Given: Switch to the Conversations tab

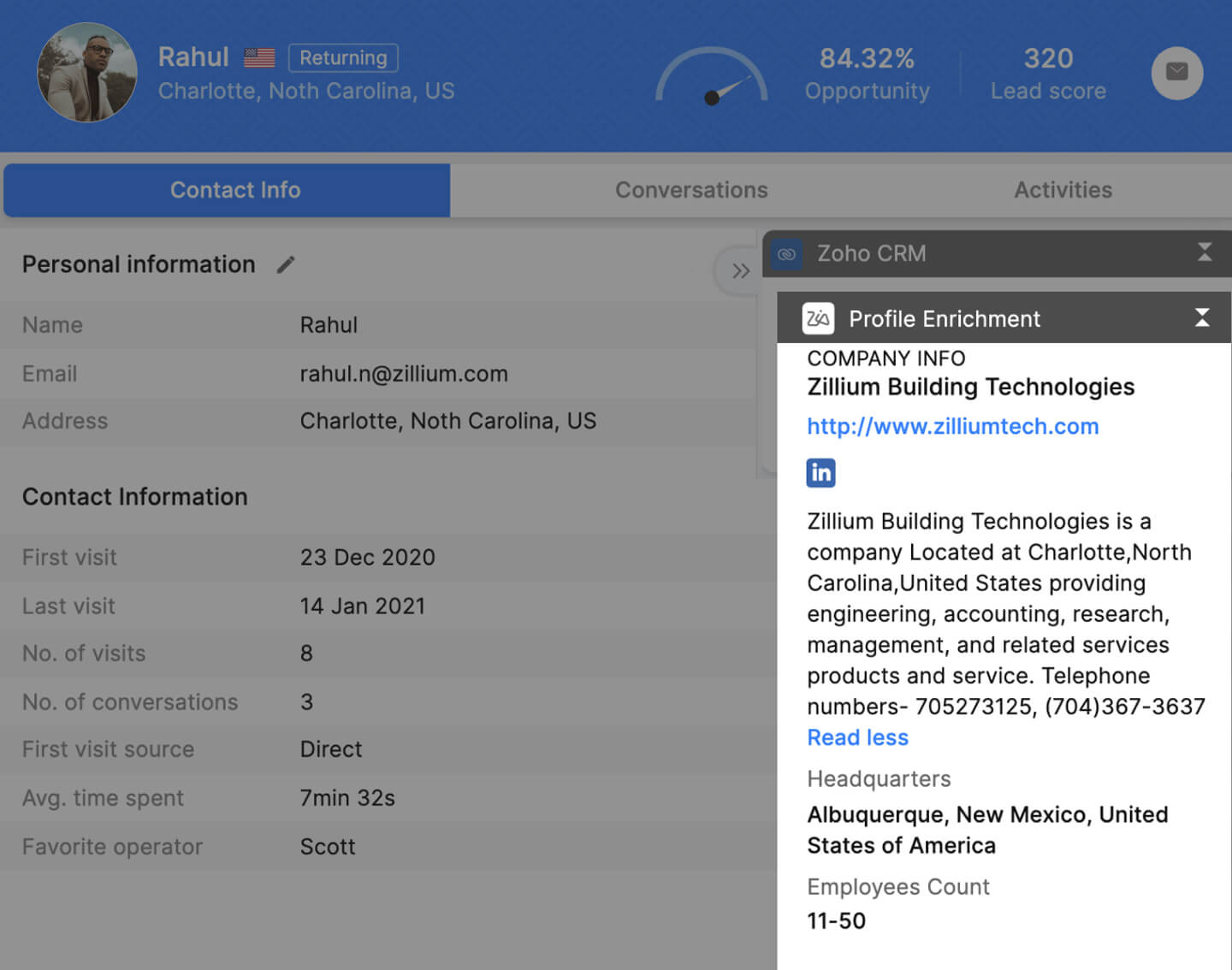Looking at the screenshot, I should click(691, 190).
